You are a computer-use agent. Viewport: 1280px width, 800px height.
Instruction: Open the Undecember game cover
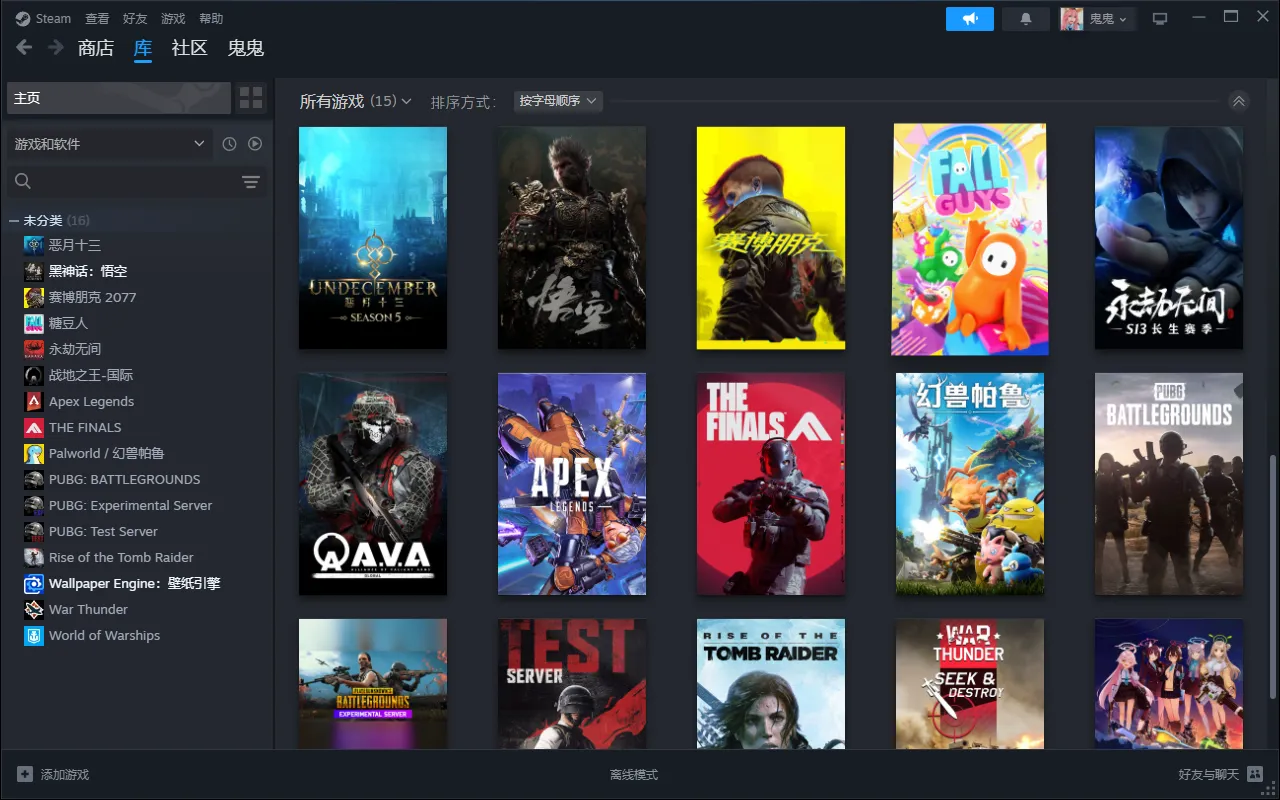pos(373,238)
